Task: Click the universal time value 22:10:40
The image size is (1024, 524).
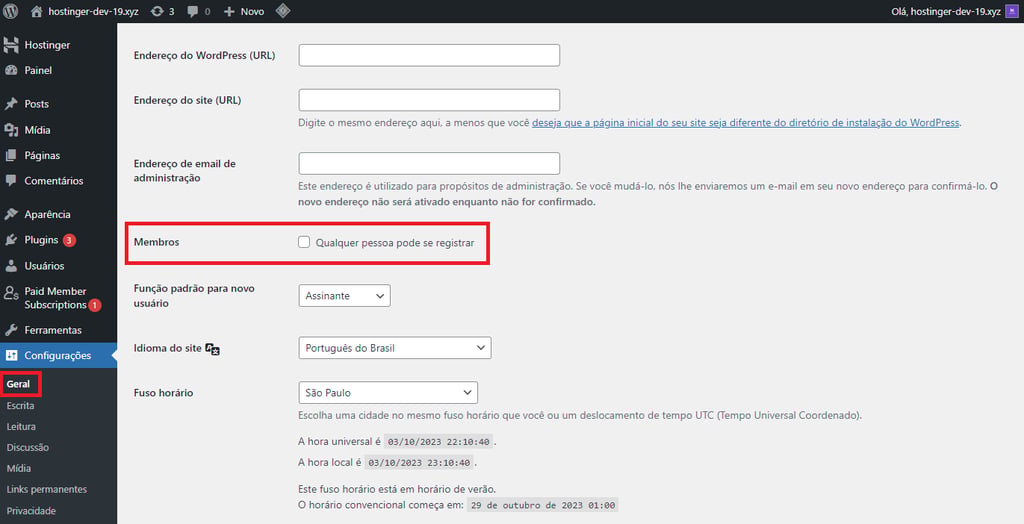Action: point(438,442)
